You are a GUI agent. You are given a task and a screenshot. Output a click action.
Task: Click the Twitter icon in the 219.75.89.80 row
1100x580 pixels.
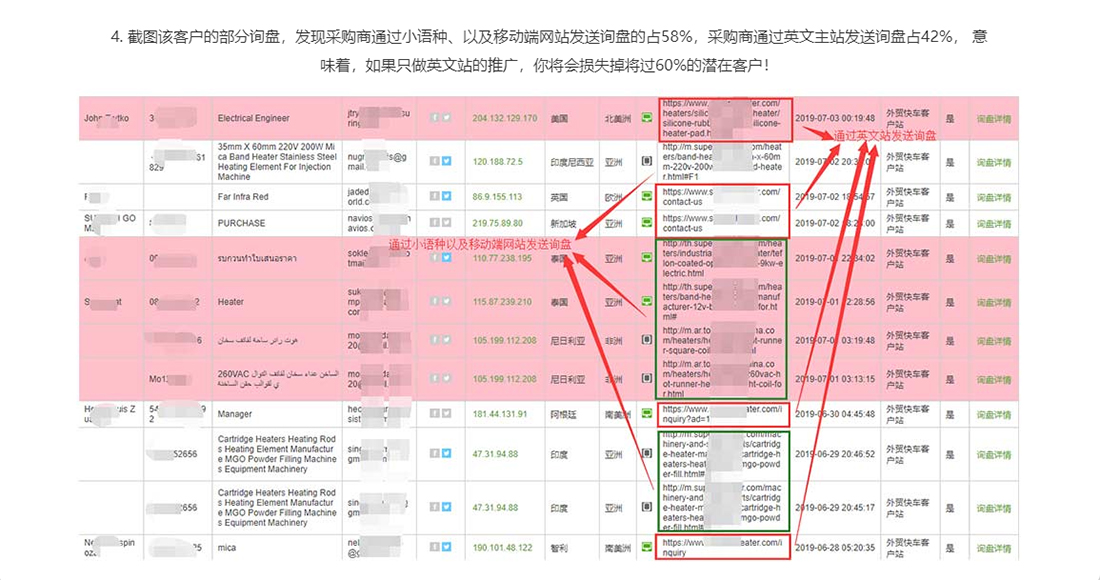coord(447,223)
